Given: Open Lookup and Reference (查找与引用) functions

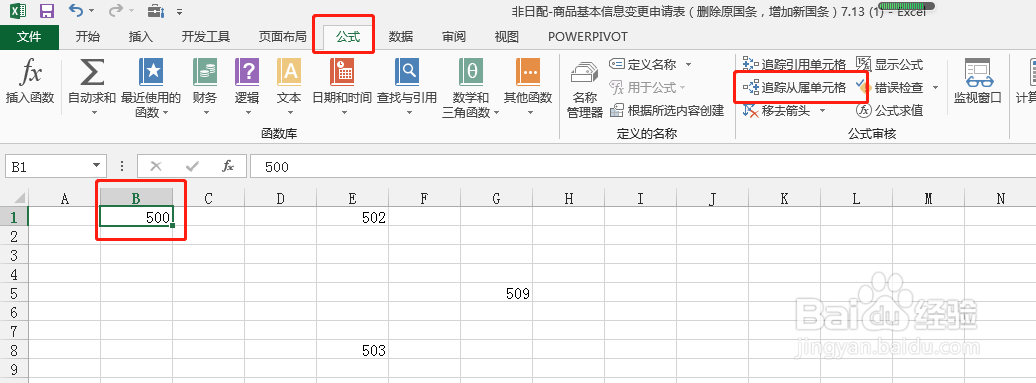Looking at the screenshot, I should click(406, 88).
